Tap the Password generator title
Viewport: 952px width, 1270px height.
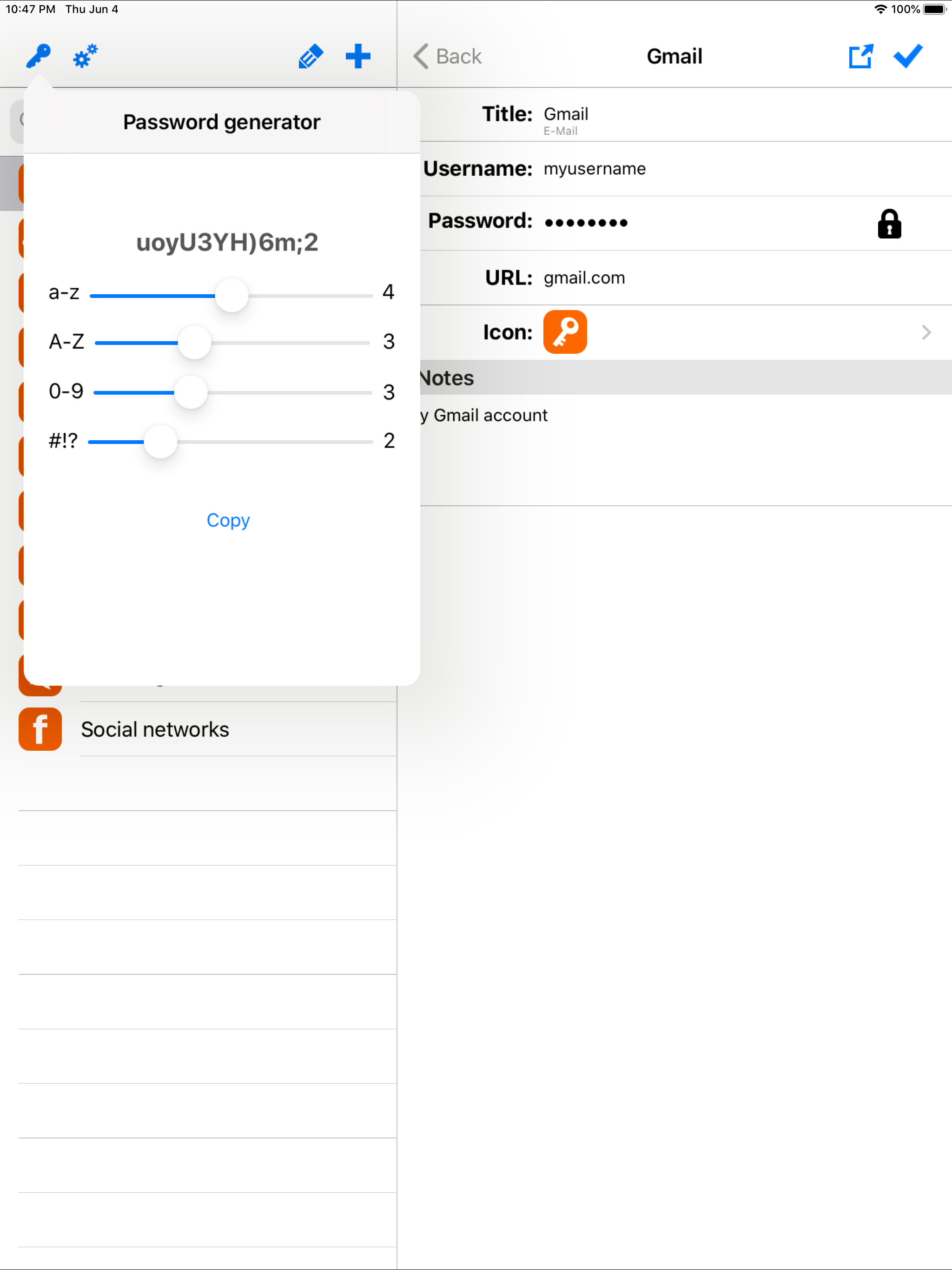pos(222,122)
